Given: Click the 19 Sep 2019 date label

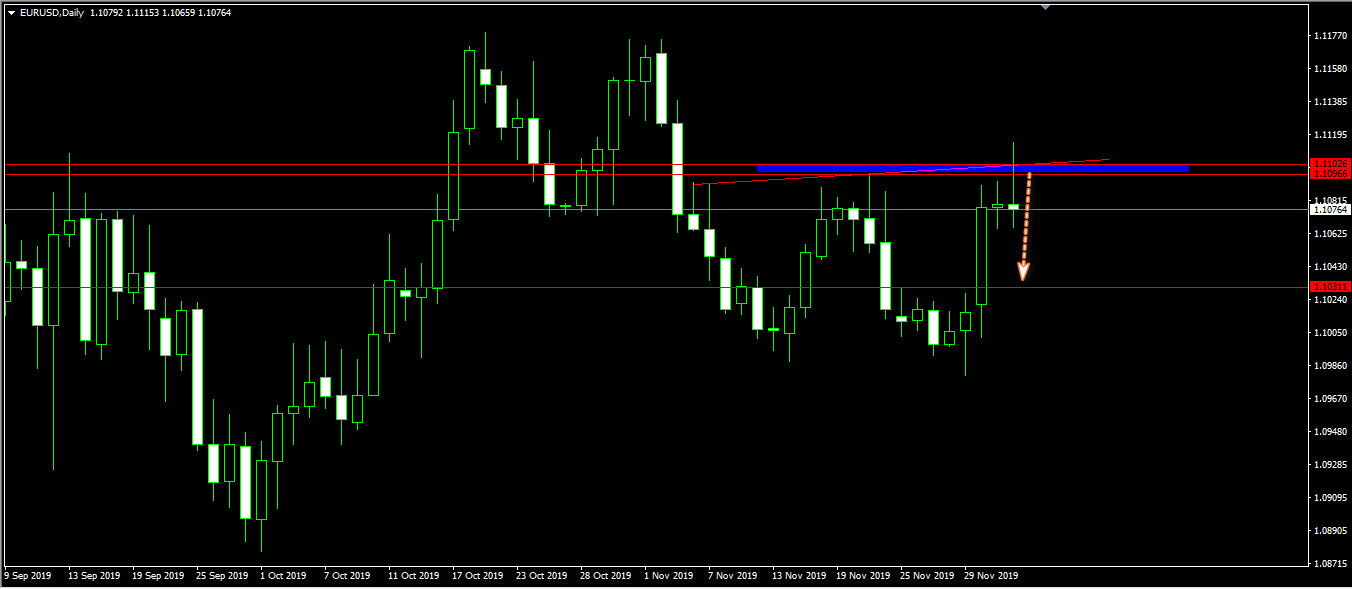Looking at the screenshot, I should tap(158, 576).
